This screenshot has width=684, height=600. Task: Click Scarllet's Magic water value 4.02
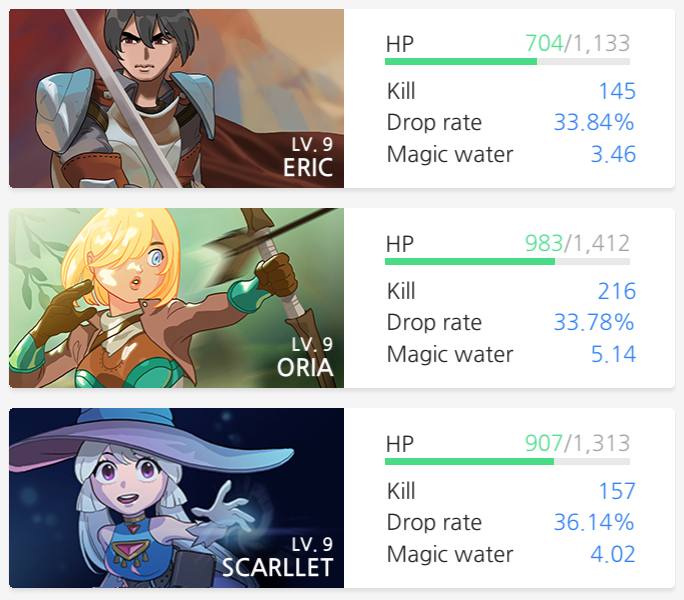[613, 554]
